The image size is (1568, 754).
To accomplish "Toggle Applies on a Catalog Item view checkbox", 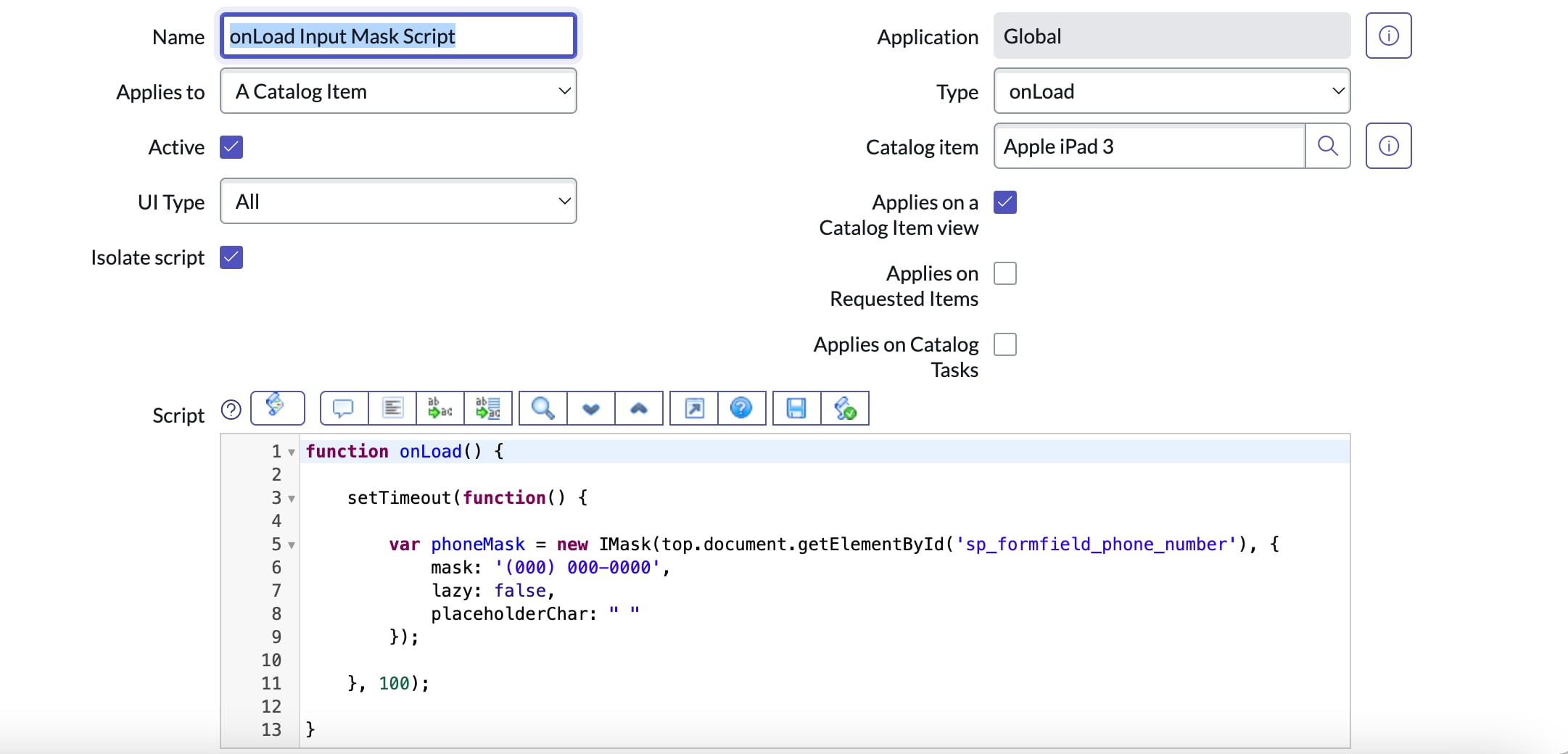I will tap(1005, 202).
